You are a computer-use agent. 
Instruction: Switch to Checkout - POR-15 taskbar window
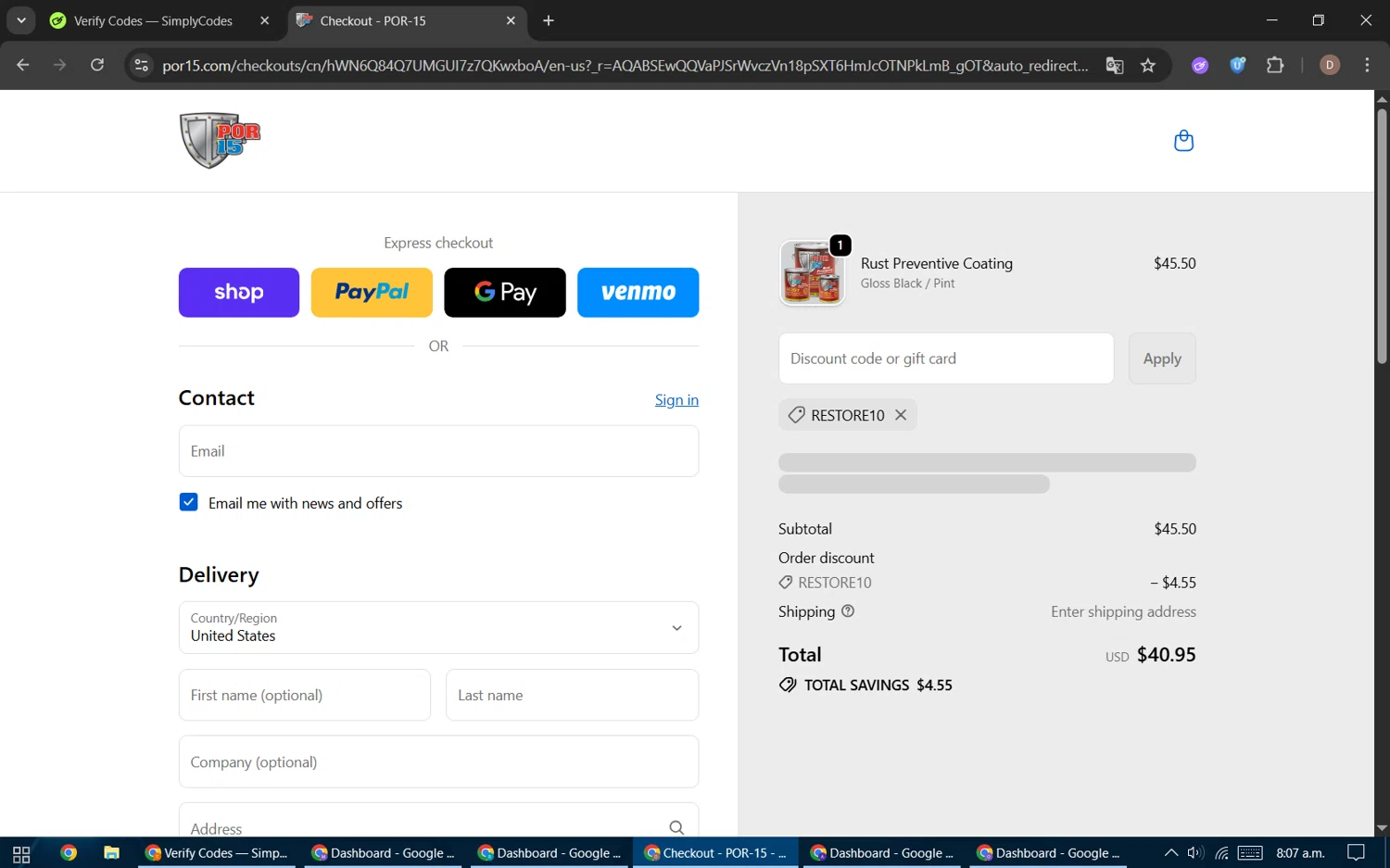[715, 853]
